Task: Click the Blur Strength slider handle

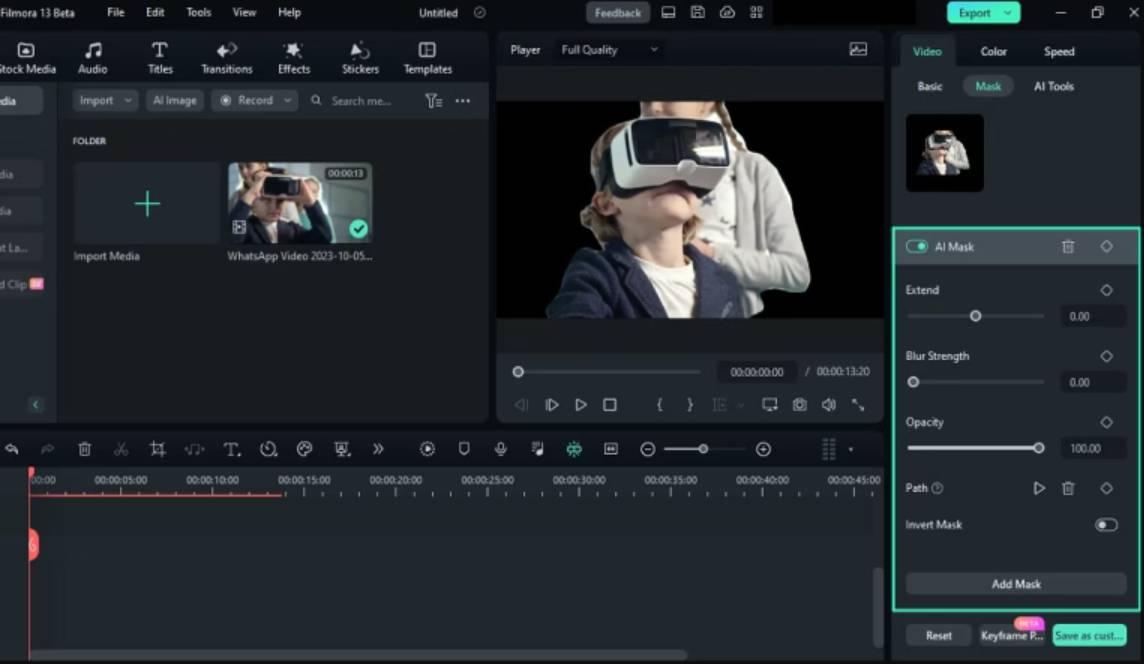Action: click(x=913, y=382)
